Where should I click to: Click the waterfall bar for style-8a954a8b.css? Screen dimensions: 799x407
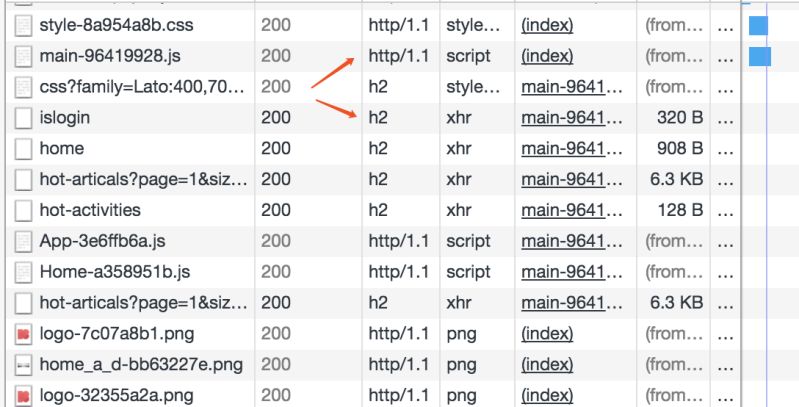point(758,25)
